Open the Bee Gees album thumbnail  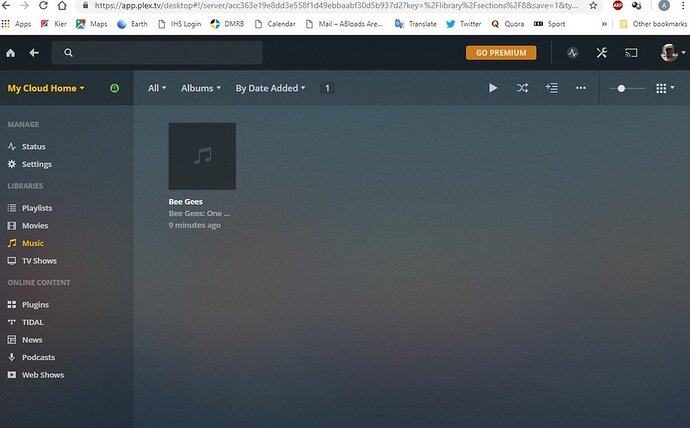[x=202, y=156]
